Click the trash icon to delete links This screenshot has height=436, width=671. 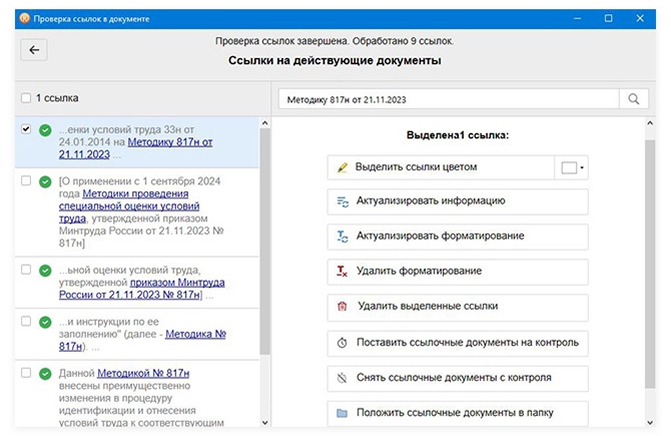(343, 307)
